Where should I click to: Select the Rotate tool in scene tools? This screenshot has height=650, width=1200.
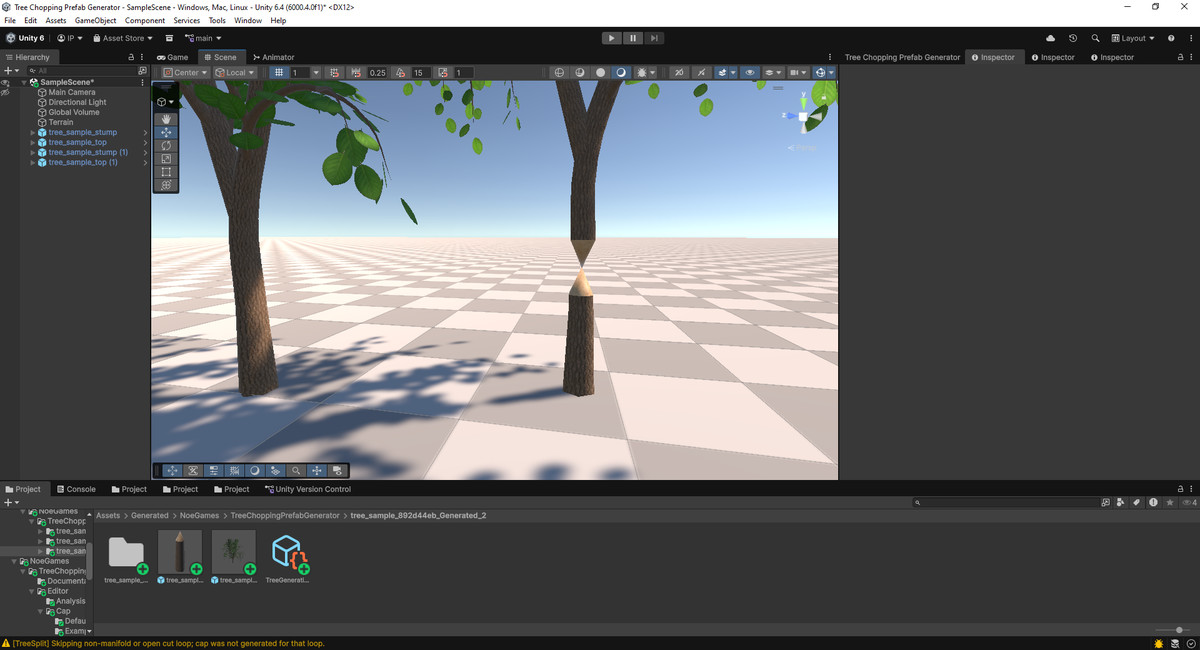coord(166,145)
